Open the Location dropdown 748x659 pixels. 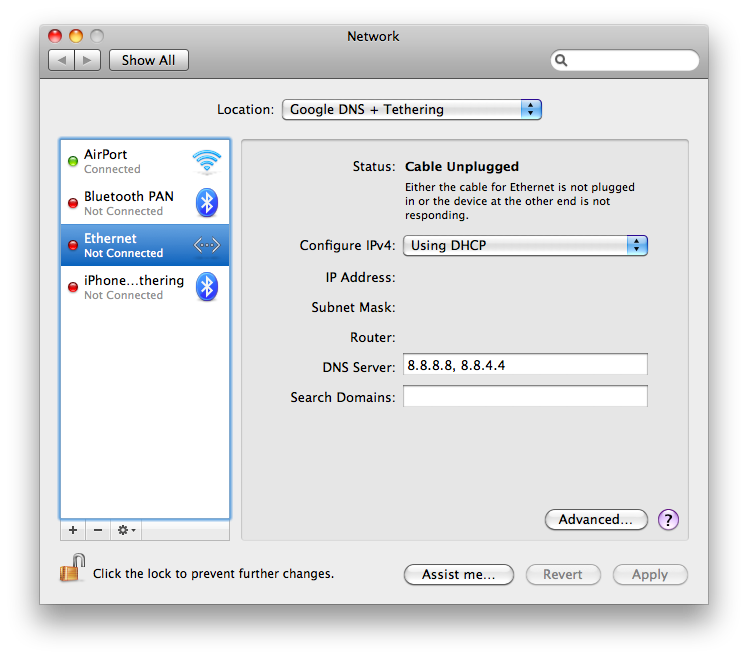[411, 110]
